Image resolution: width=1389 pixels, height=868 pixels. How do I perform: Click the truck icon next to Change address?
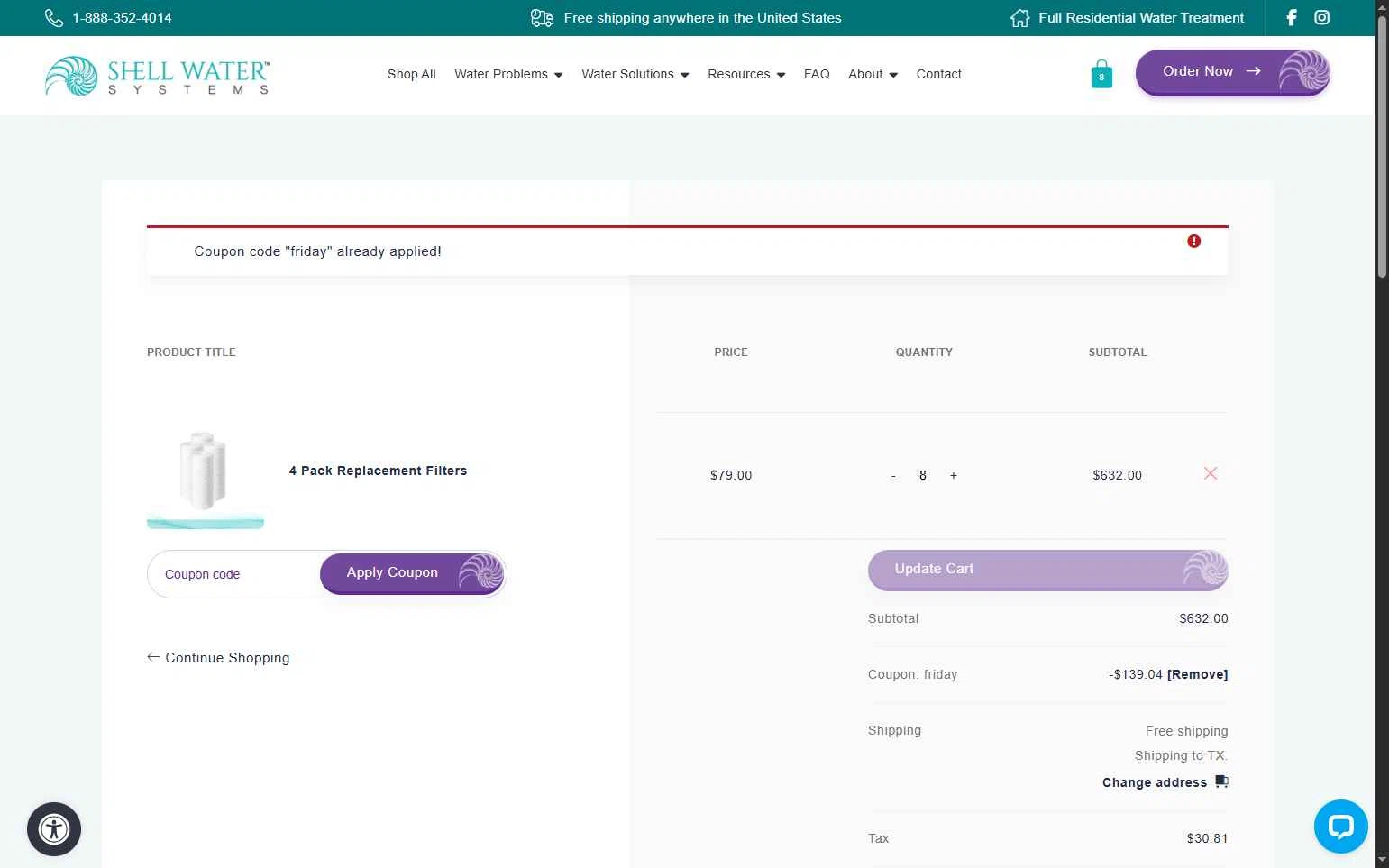[1221, 781]
